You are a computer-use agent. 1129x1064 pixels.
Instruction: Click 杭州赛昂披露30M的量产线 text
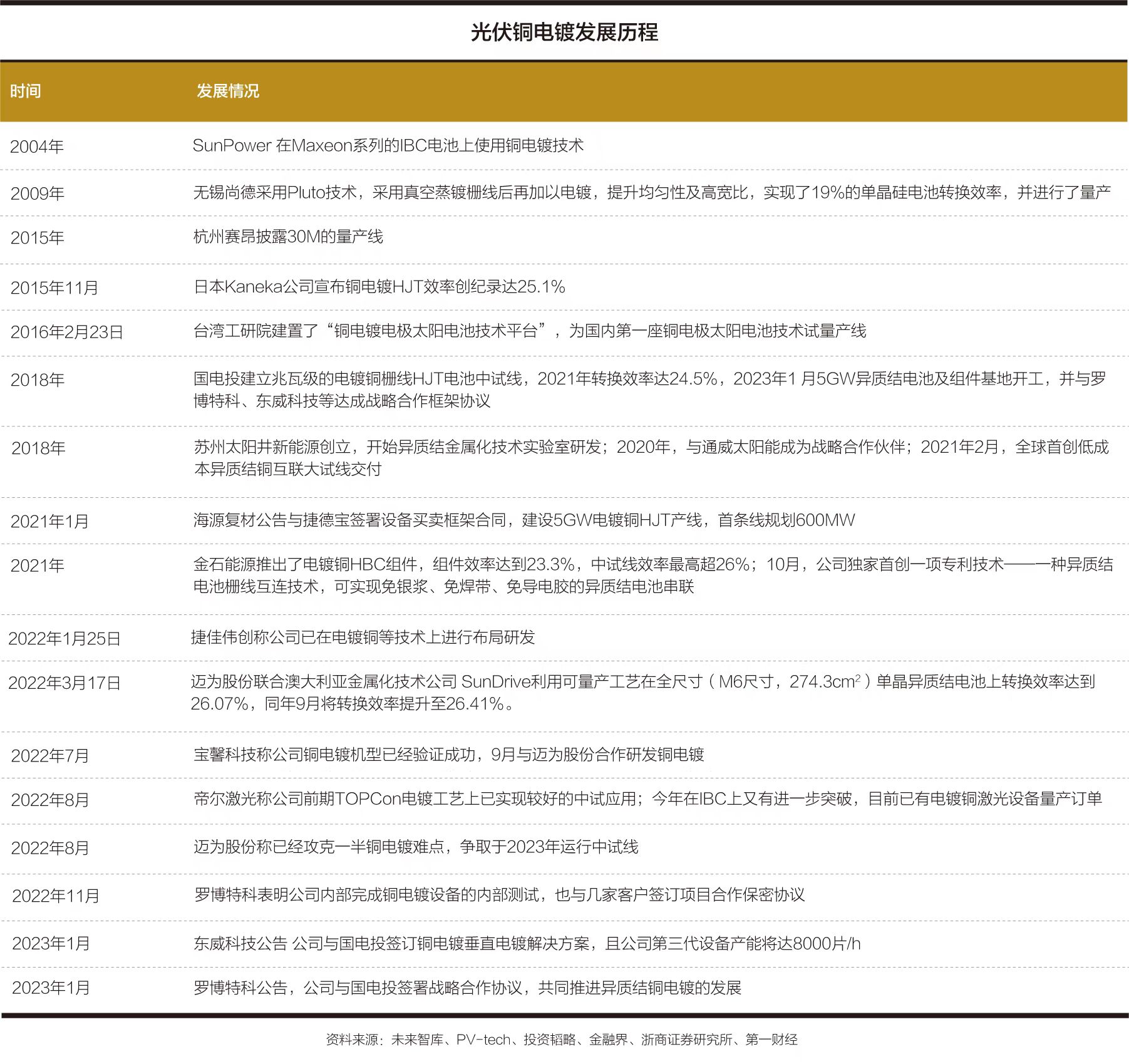pos(288,237)
